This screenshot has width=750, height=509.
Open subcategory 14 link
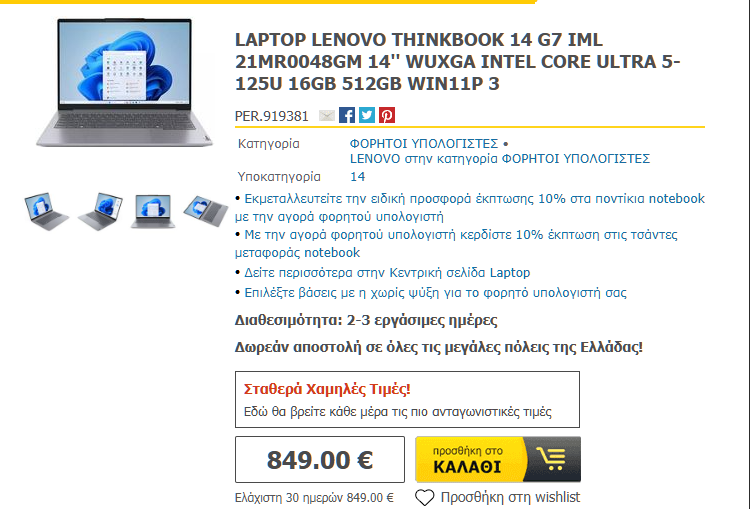coord(357,177)
